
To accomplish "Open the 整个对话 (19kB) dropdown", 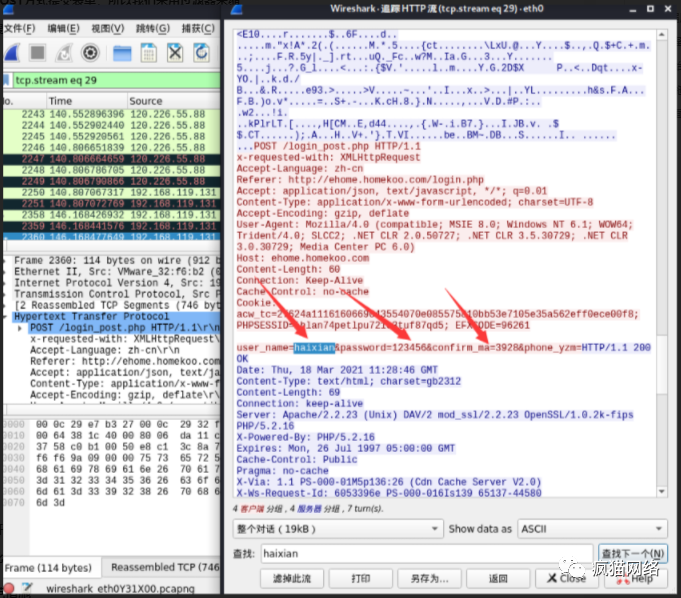I will tap(338, 529).
